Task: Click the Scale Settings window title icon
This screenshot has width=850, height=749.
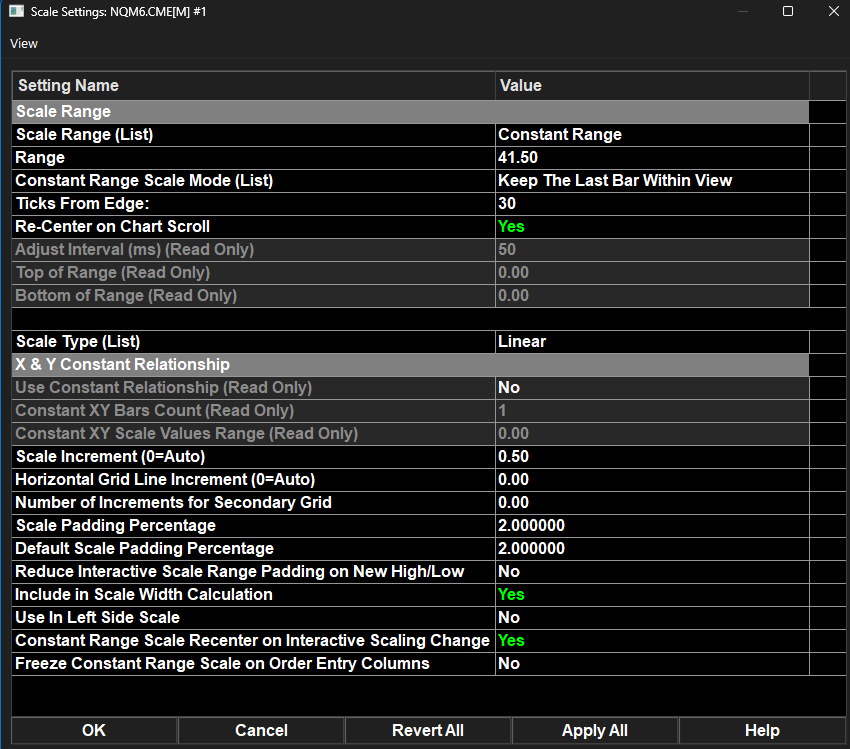Action: [x=16, y=11]
